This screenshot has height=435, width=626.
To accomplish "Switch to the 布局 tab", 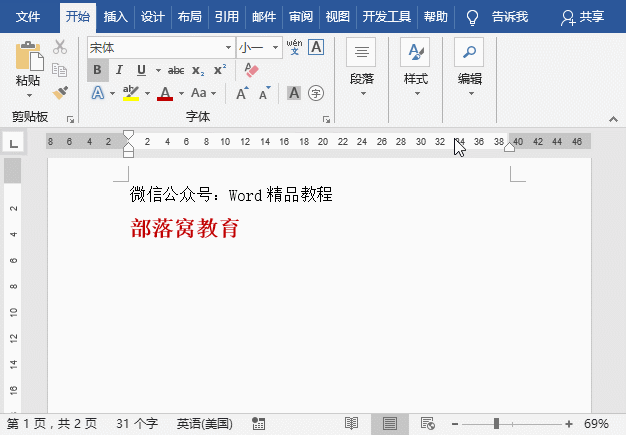I will click(190, 17).
